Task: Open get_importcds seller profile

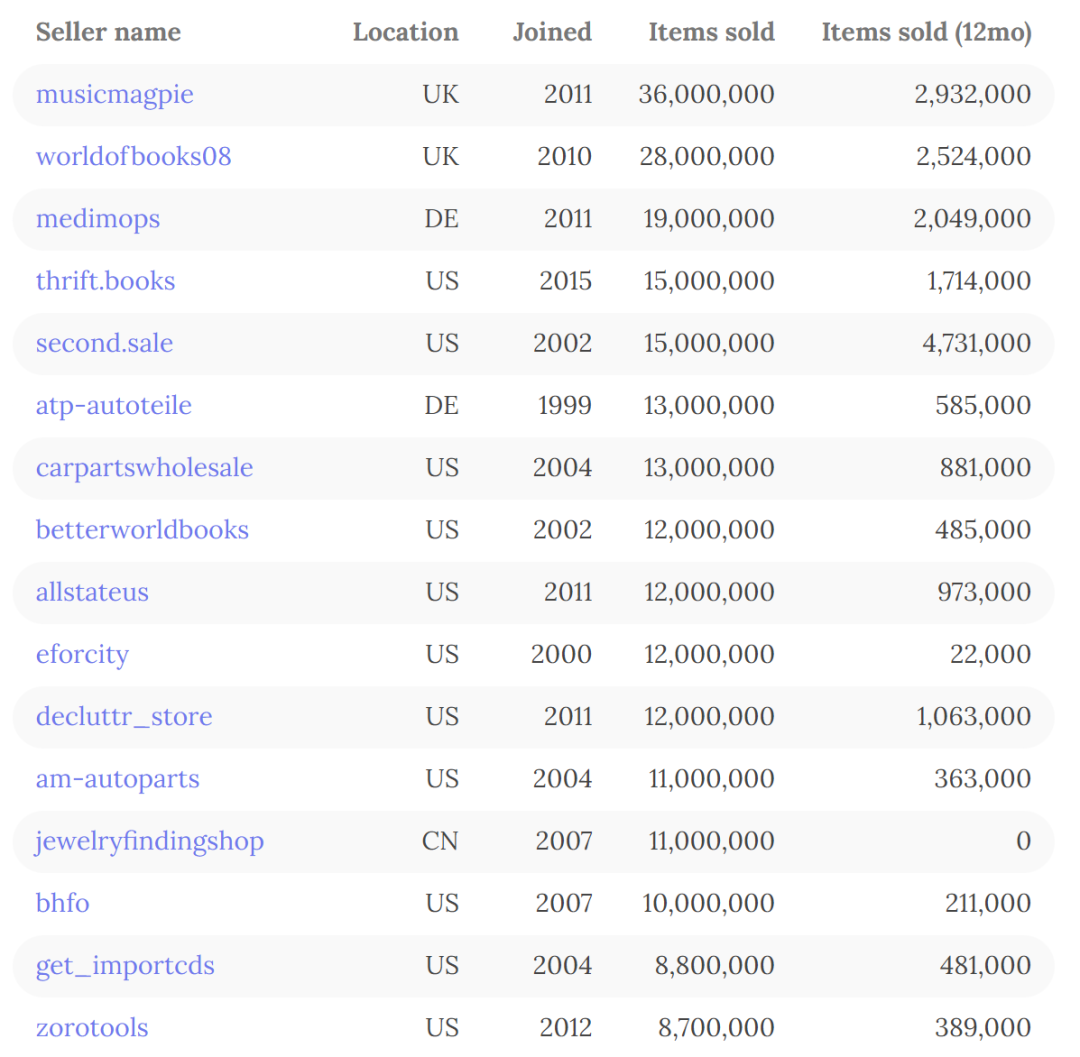Action: (125, 966)
